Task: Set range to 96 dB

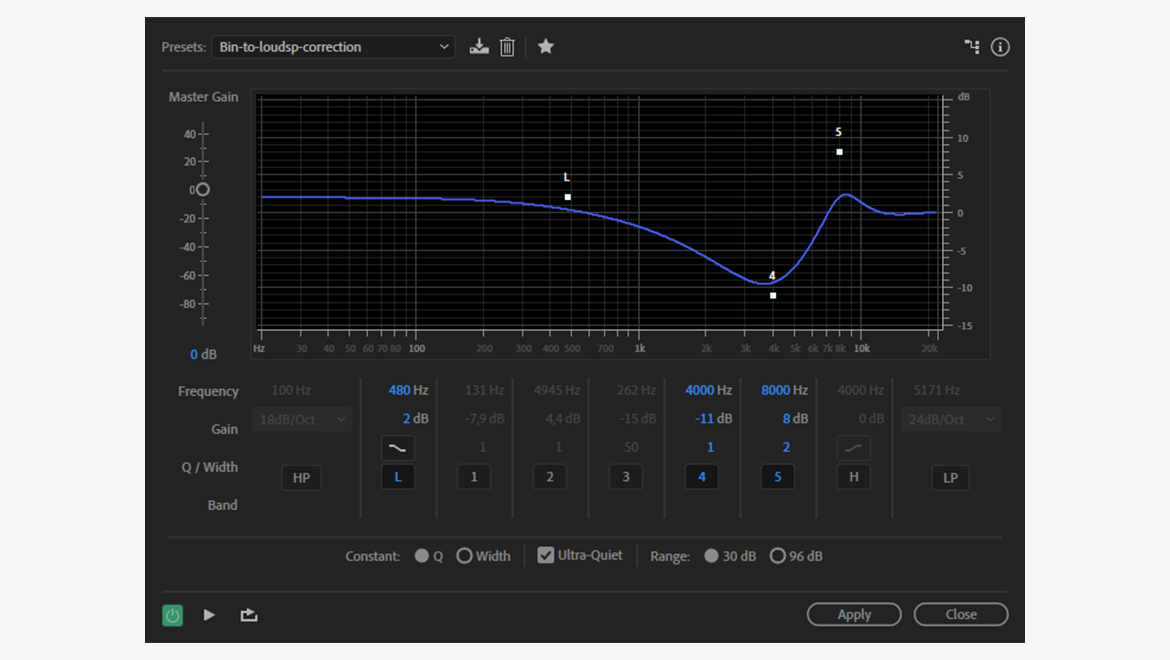Action: click(778, 556)
